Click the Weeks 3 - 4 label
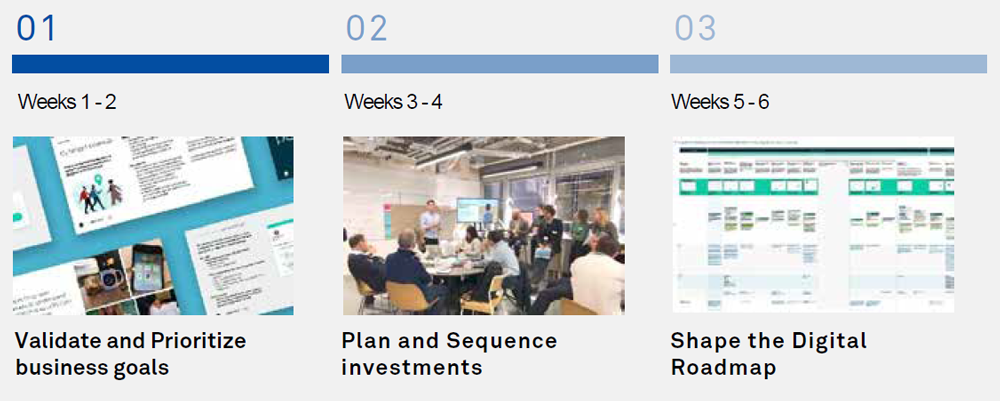The width and height of the screenshot is (1000, 401). (393, 102)
